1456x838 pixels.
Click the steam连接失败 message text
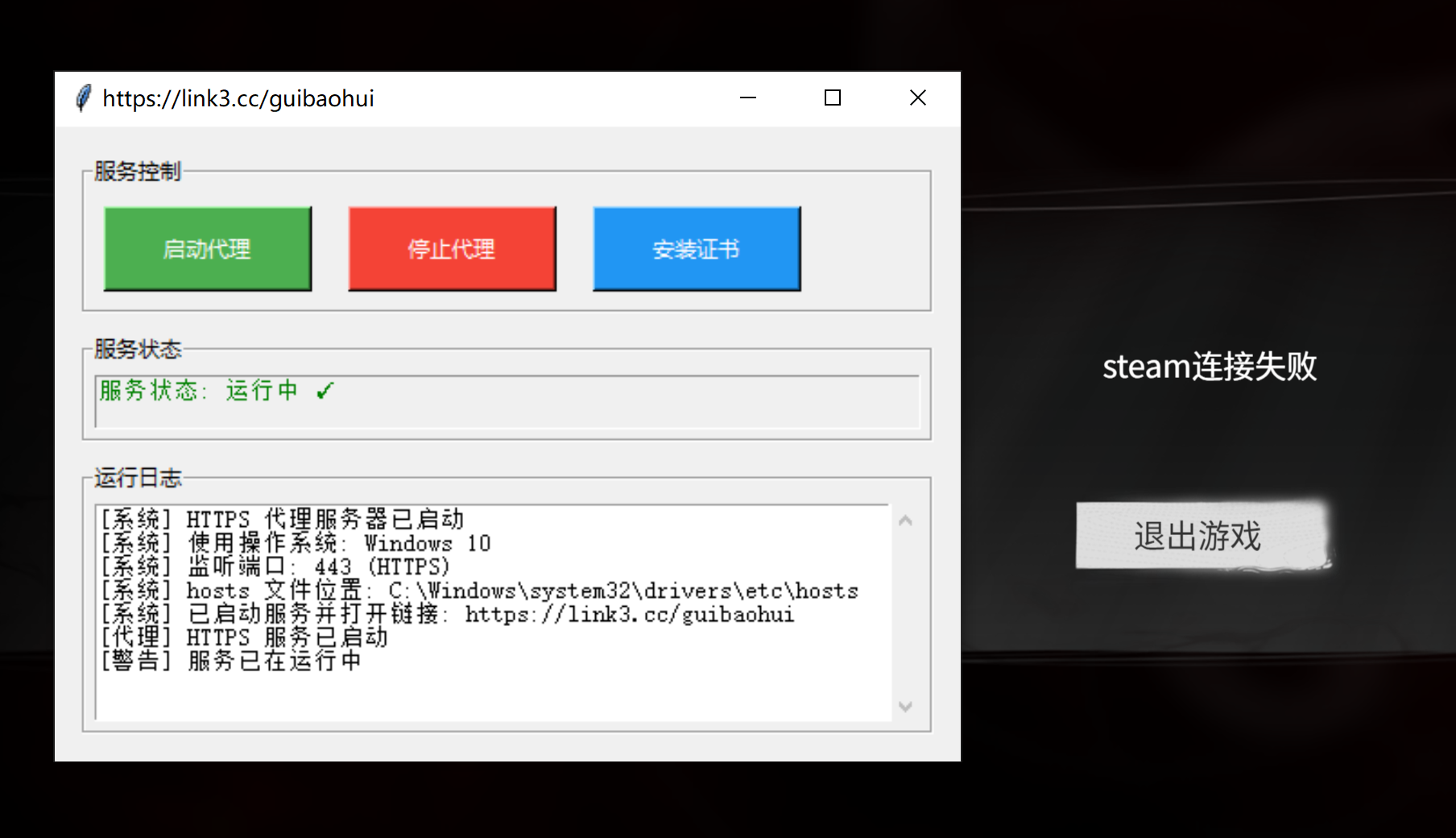[1209, 367]
